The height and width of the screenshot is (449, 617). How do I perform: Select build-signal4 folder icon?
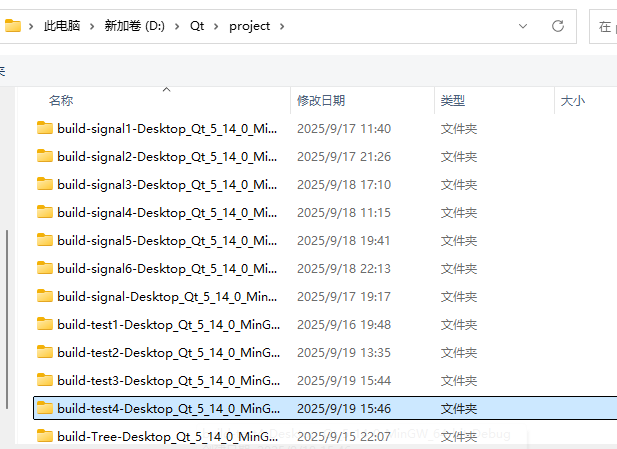(x=45, y=212)
